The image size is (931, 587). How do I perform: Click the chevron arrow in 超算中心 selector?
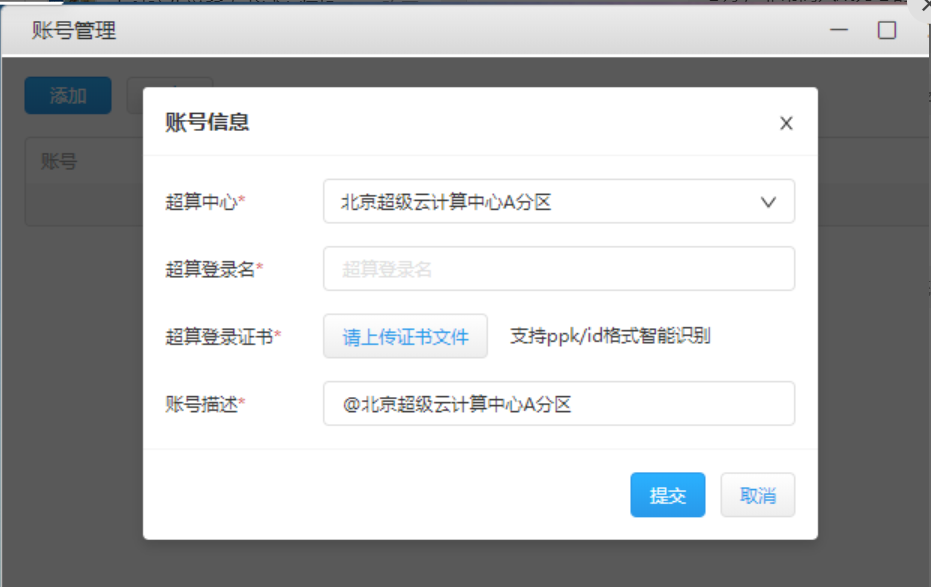[x=768, y=202]
